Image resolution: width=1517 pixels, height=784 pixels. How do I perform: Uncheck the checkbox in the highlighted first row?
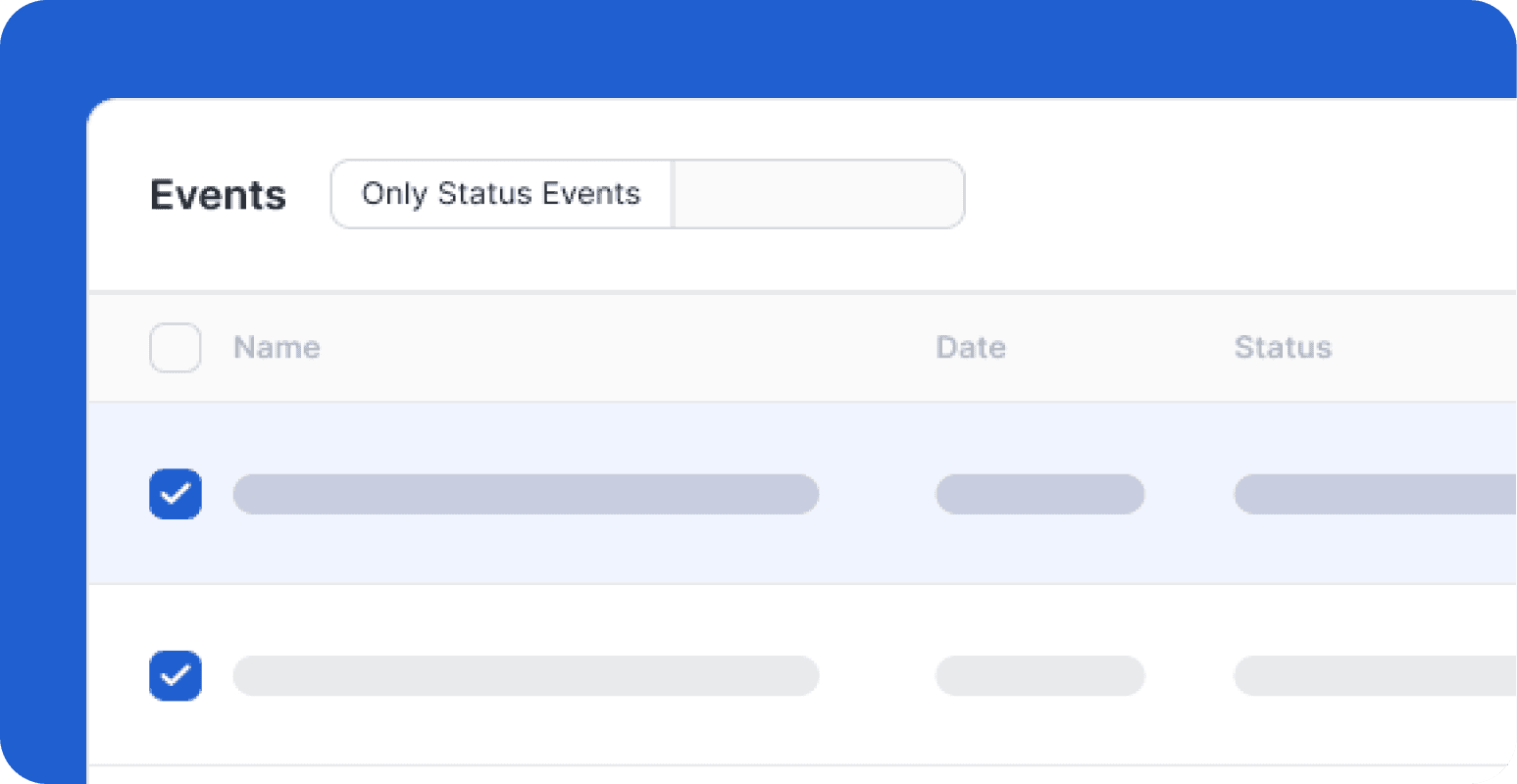point(176,494)
